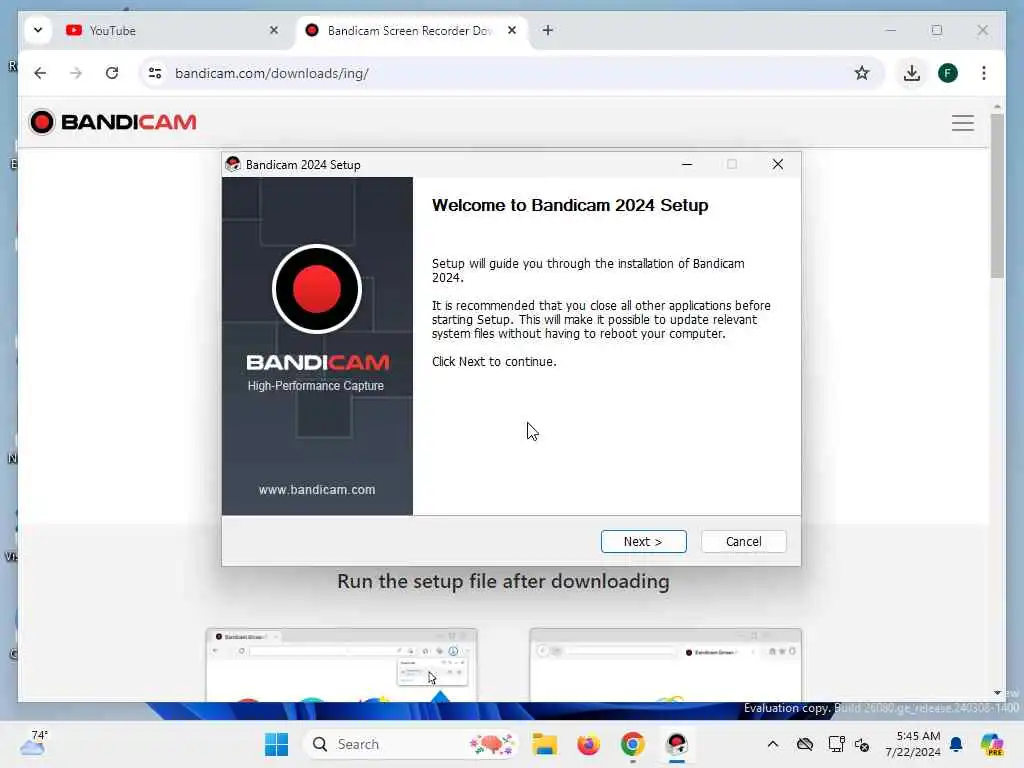The image size is (1024, 768).
Task: View site information icon in address bar
Action: [155, 73]
